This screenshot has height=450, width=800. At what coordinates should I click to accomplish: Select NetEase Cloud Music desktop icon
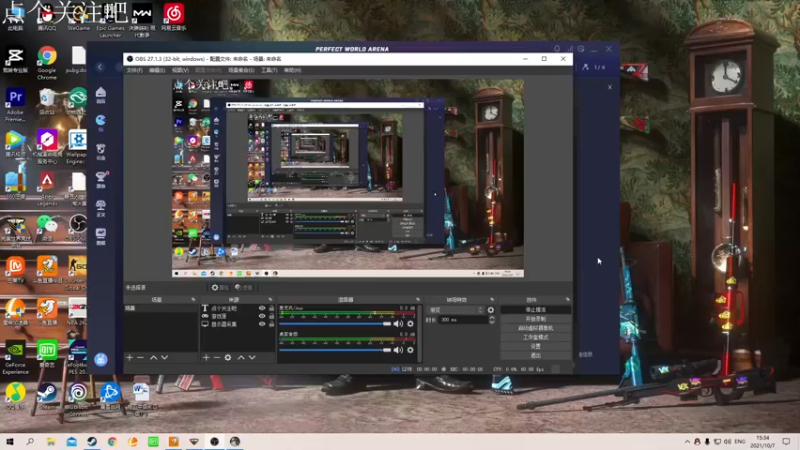pyautogui.click(x=173, y=17)
